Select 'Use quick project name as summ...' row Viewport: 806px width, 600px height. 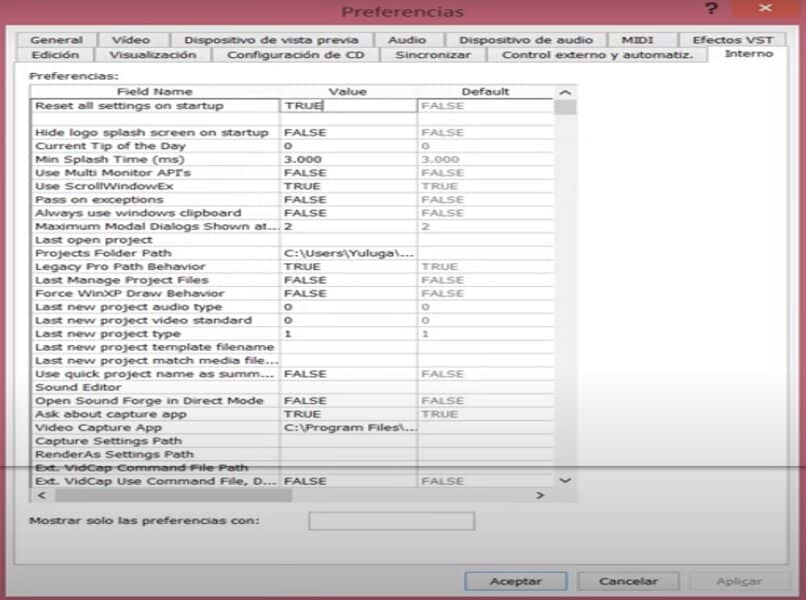[292, 374]
